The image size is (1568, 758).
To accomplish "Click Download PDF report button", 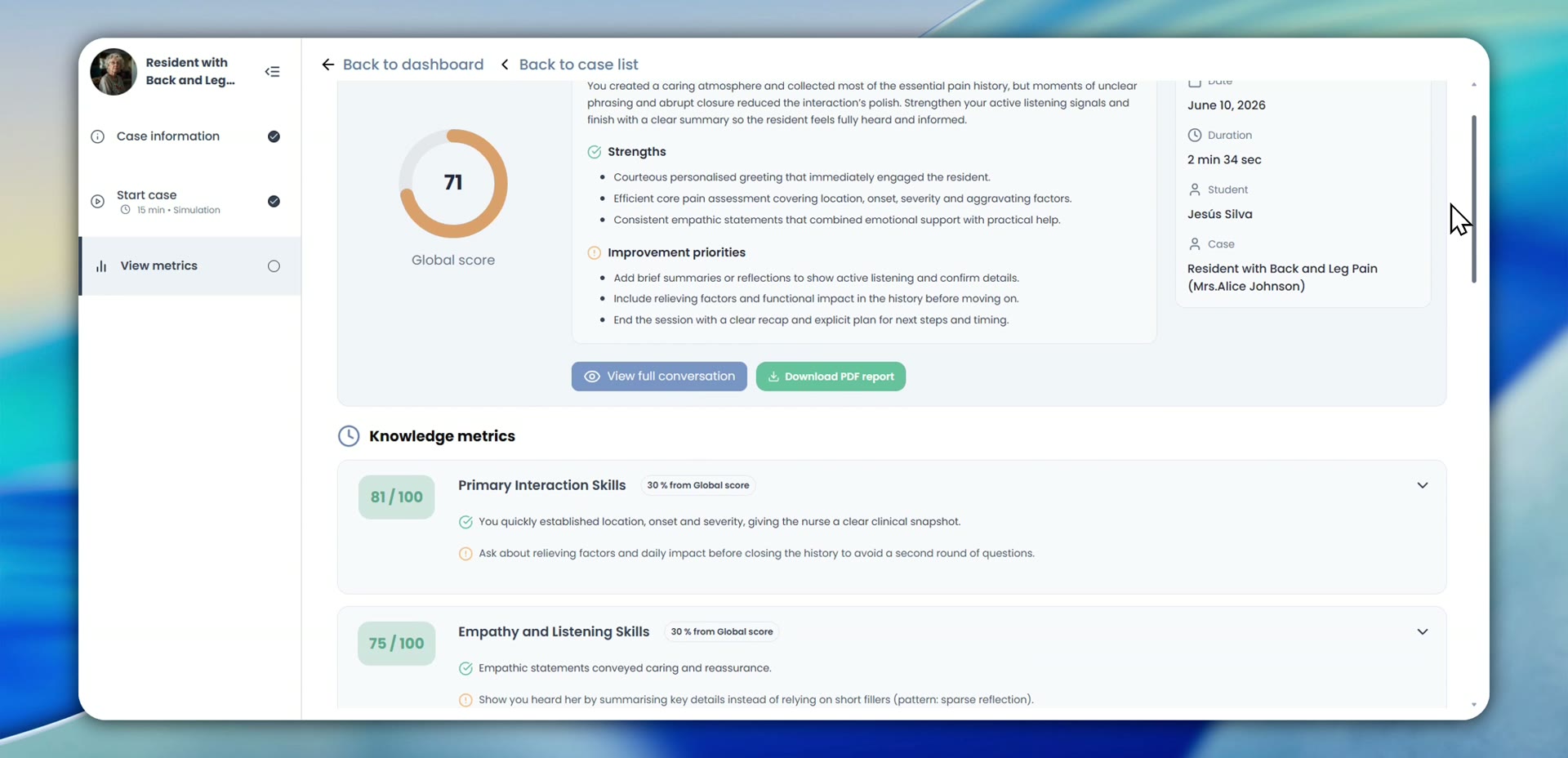I will (831, 377).
